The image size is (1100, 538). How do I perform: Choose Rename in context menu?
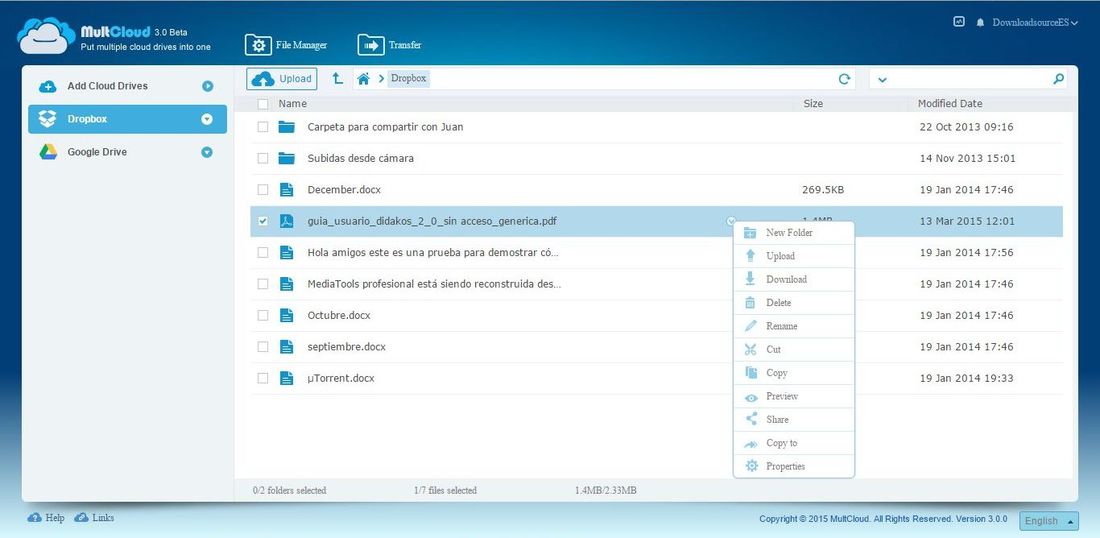coord(793,326)
